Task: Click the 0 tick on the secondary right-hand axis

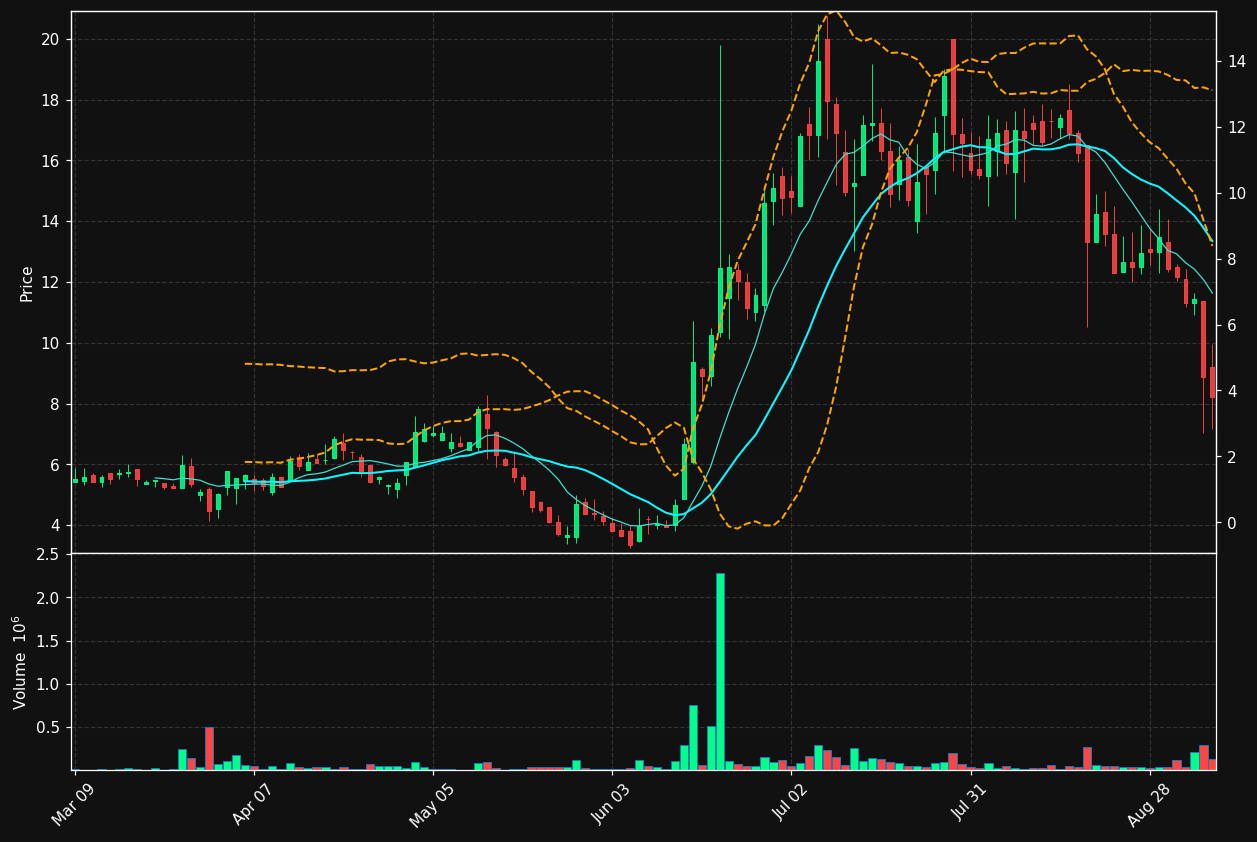Action: (x=1232, y=524)
